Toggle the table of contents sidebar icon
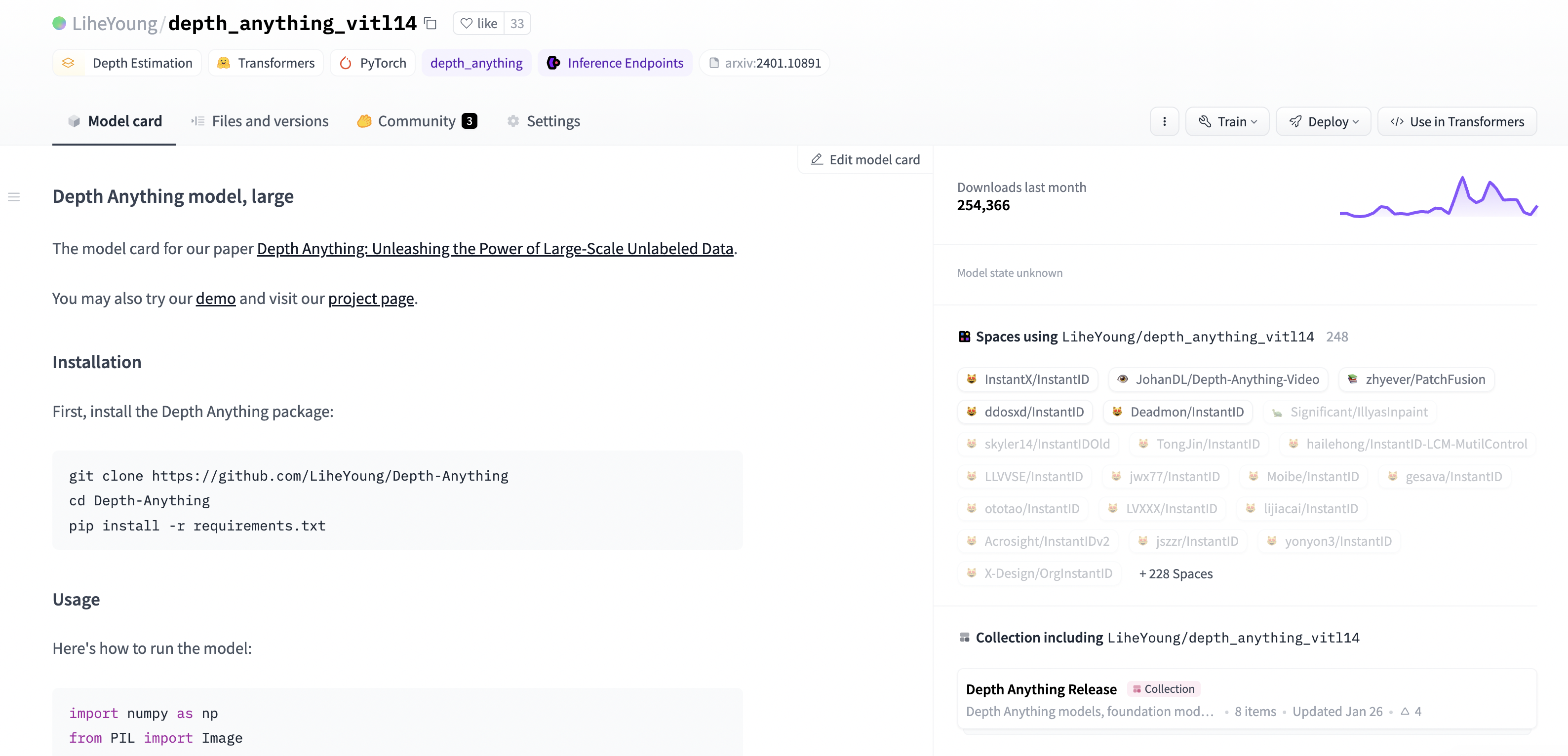Image resolution: width=1568 pixels, height=756 pixels. pos(14,197)
